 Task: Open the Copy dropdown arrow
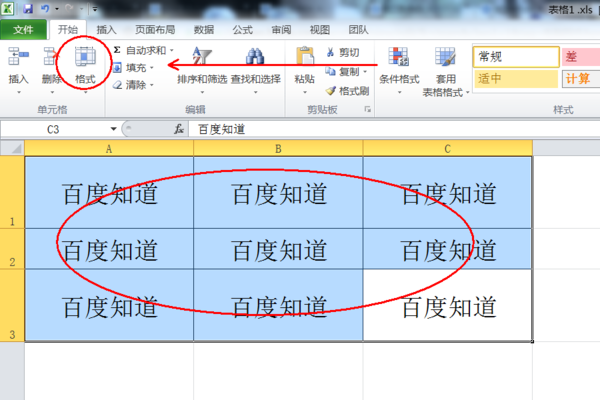365,72
